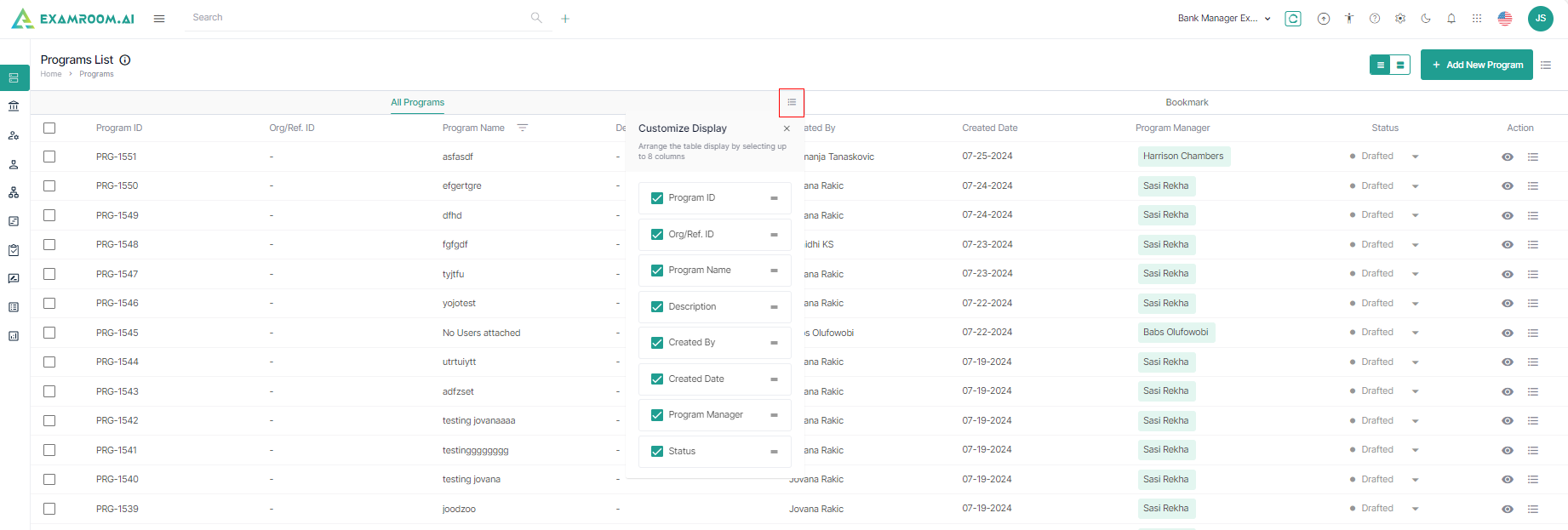Select the All Programs tab
Image resolution: width=1568 pixels, height=530 pixels.
[x=417, y=102]
